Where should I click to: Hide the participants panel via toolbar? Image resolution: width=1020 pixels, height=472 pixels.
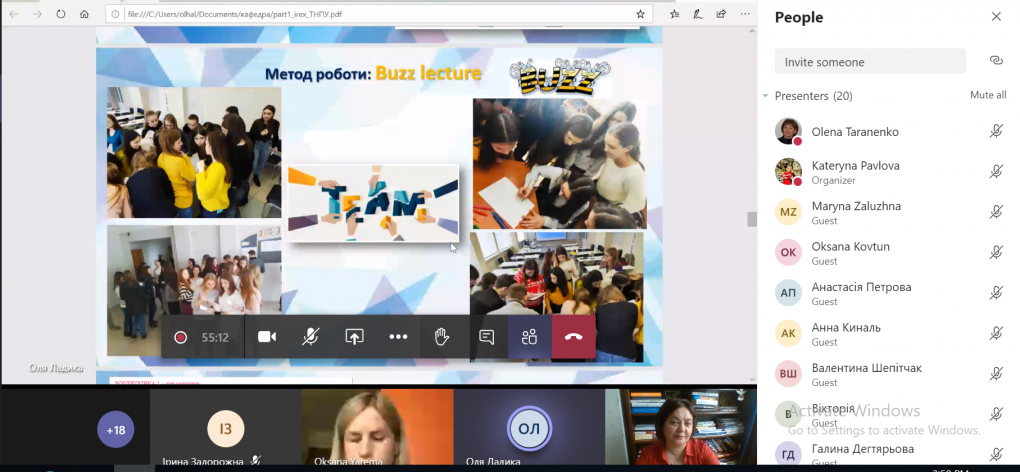(529, 337)
